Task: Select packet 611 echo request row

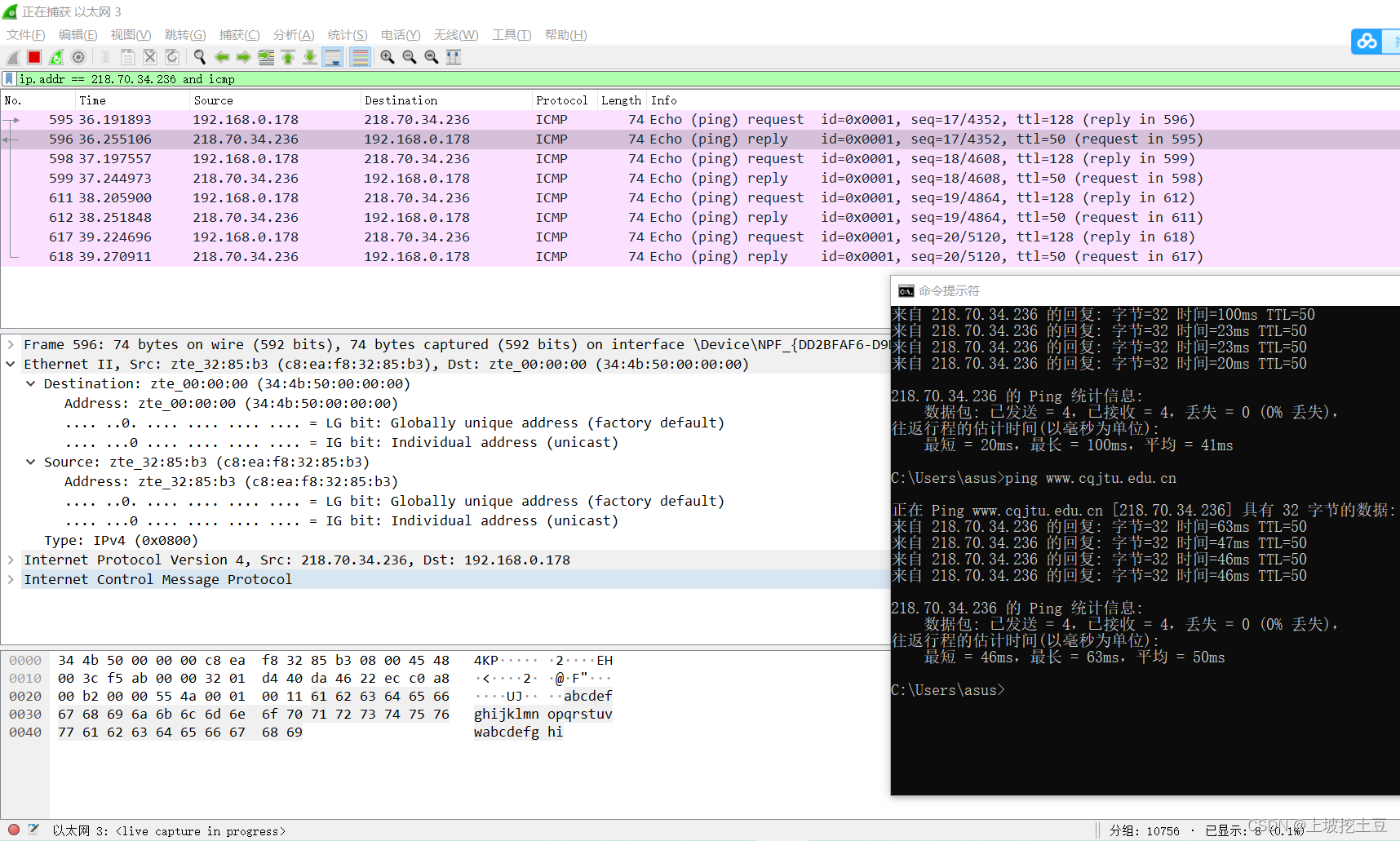Action: [x=700, y=198]
